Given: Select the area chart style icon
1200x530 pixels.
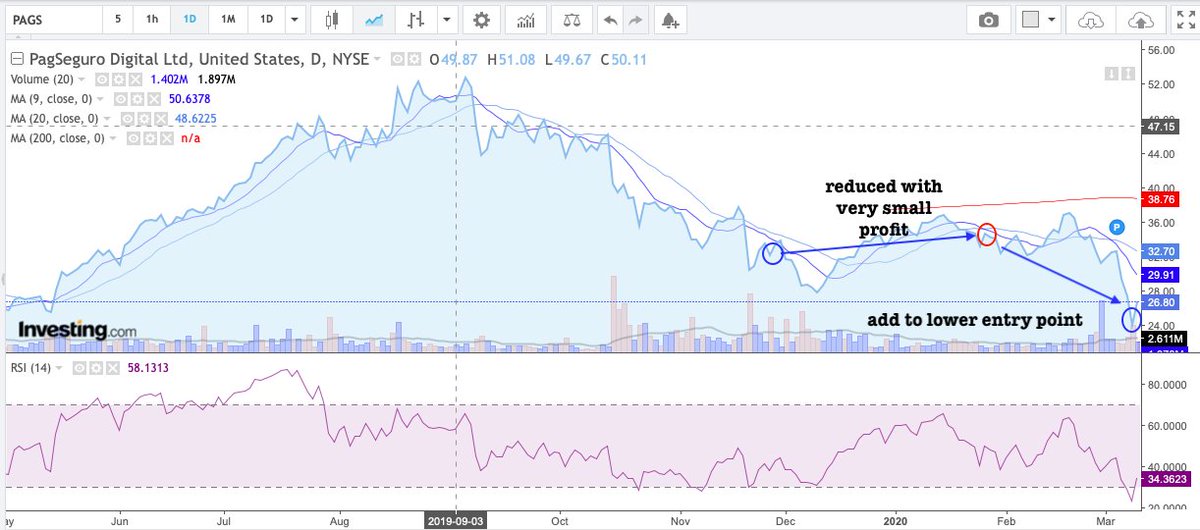Looking at the screenshot, I should click(375, 19).
